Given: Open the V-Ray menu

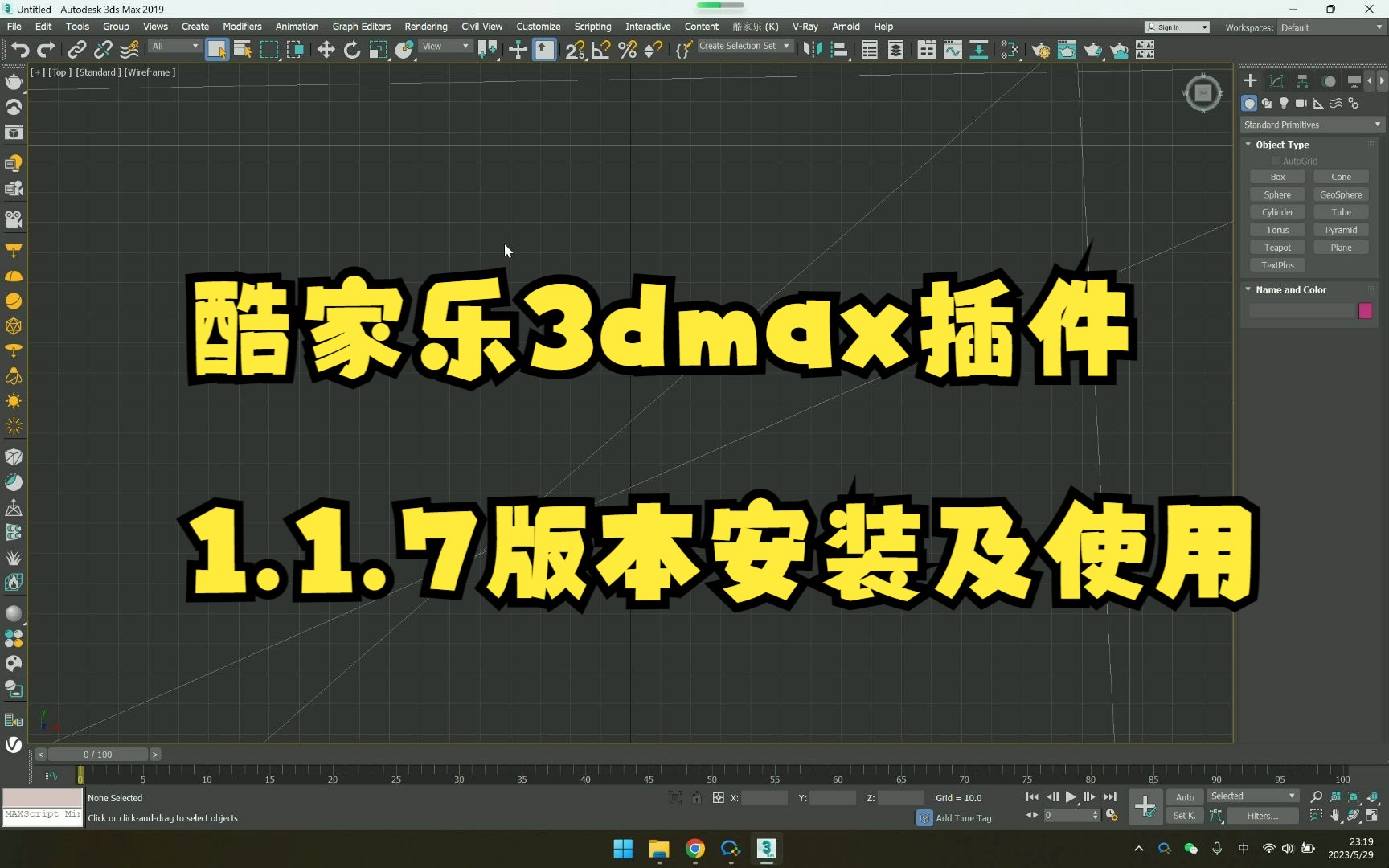Looking at the screenshot, I should point(805,27).
